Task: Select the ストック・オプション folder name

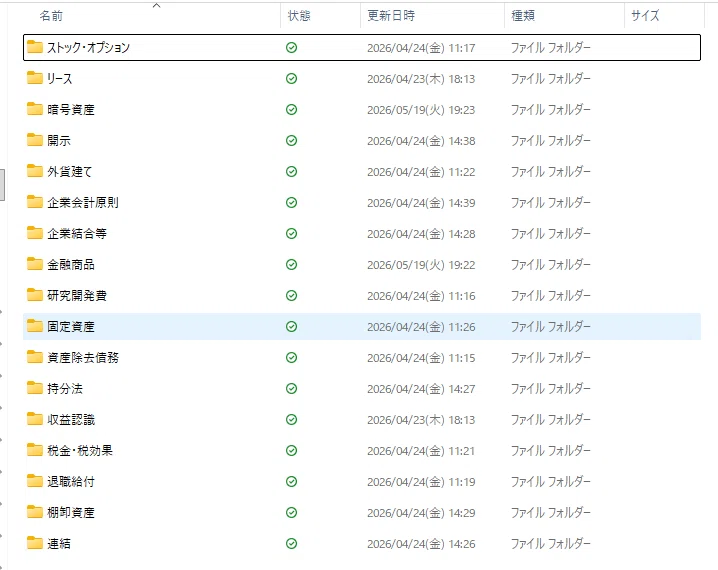Action: click(x=88, y=48)
